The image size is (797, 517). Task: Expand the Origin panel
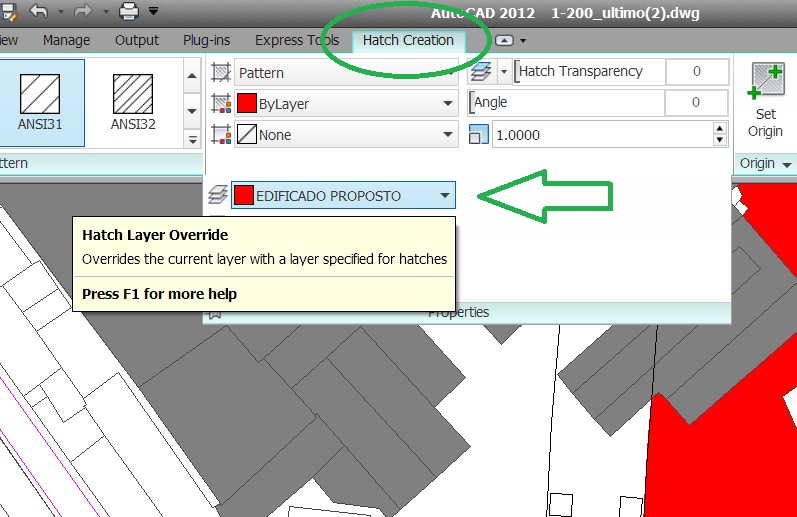[x=765, y=164]
